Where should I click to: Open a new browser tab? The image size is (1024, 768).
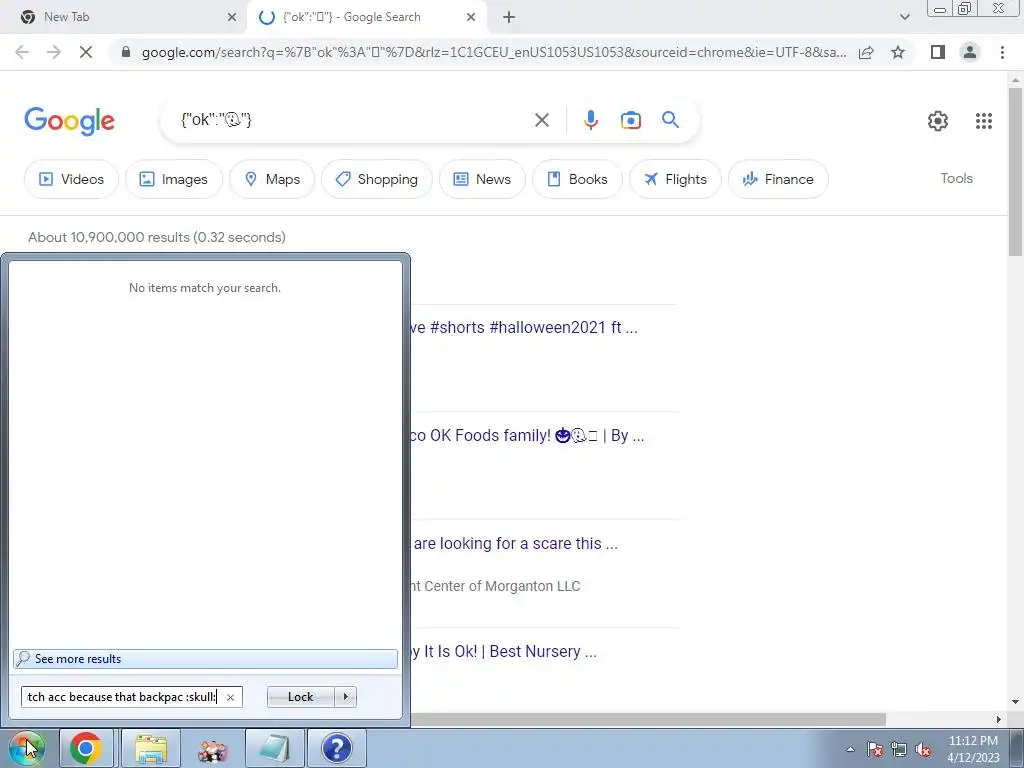509,17
